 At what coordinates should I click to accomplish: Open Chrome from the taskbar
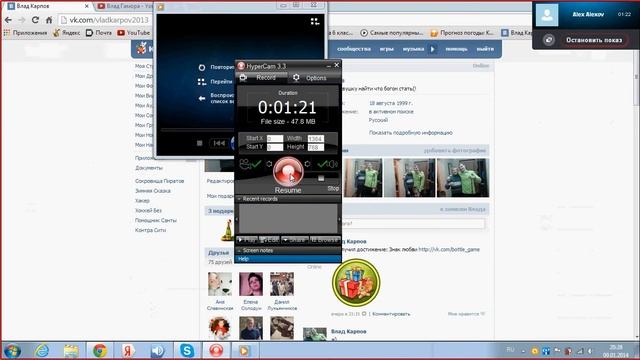100,351
